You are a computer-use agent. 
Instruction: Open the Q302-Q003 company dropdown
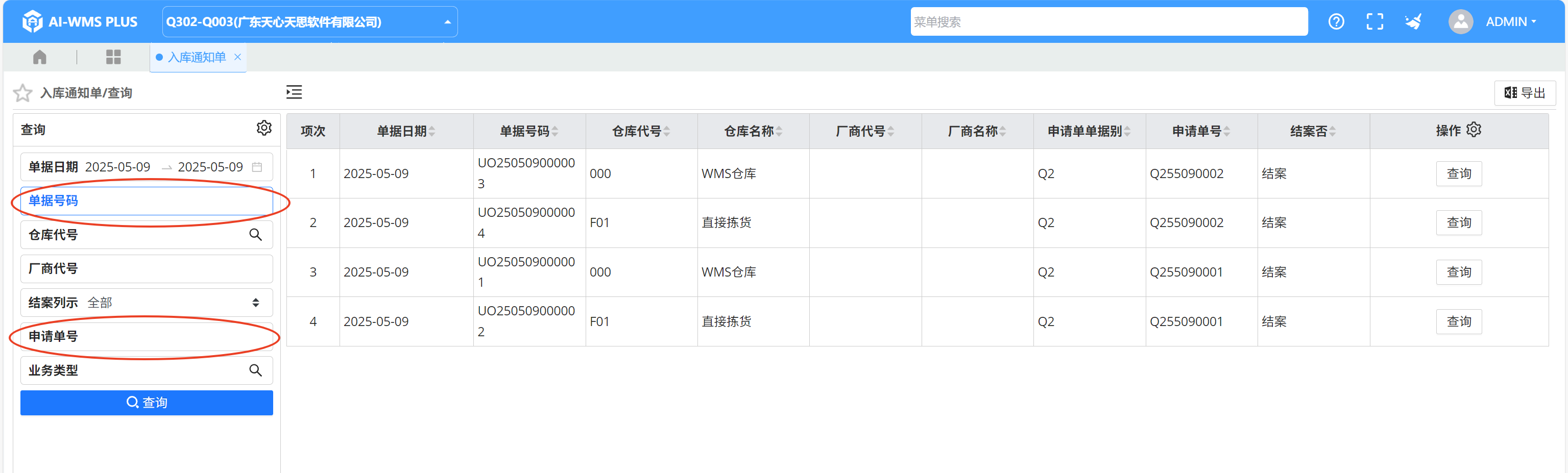(310, 22)
